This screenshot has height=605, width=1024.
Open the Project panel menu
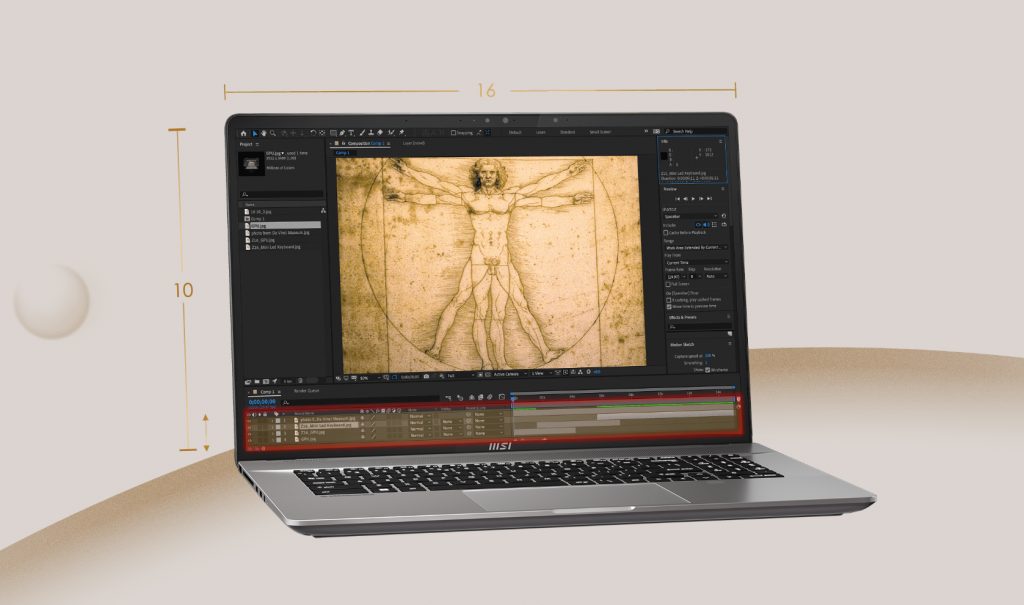pyautogui.click(x=257, y=144)
